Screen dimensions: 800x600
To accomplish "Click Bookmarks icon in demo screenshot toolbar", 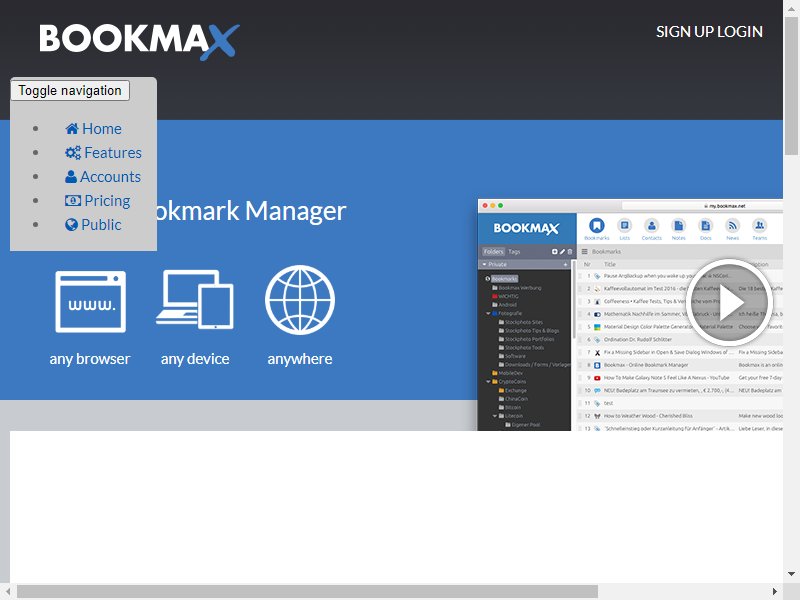I will point(596,229).
